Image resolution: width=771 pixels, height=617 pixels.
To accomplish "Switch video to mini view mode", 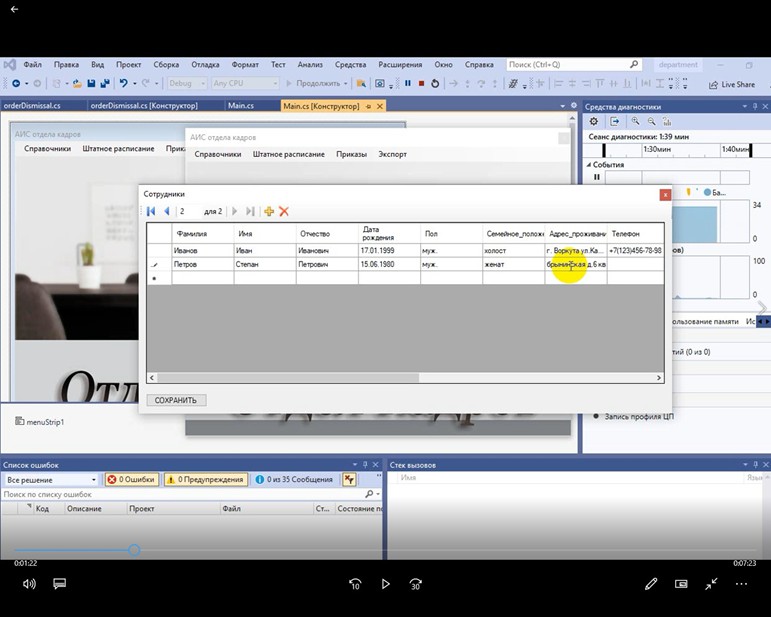I will pyautogui.click(x=681, y=584).
